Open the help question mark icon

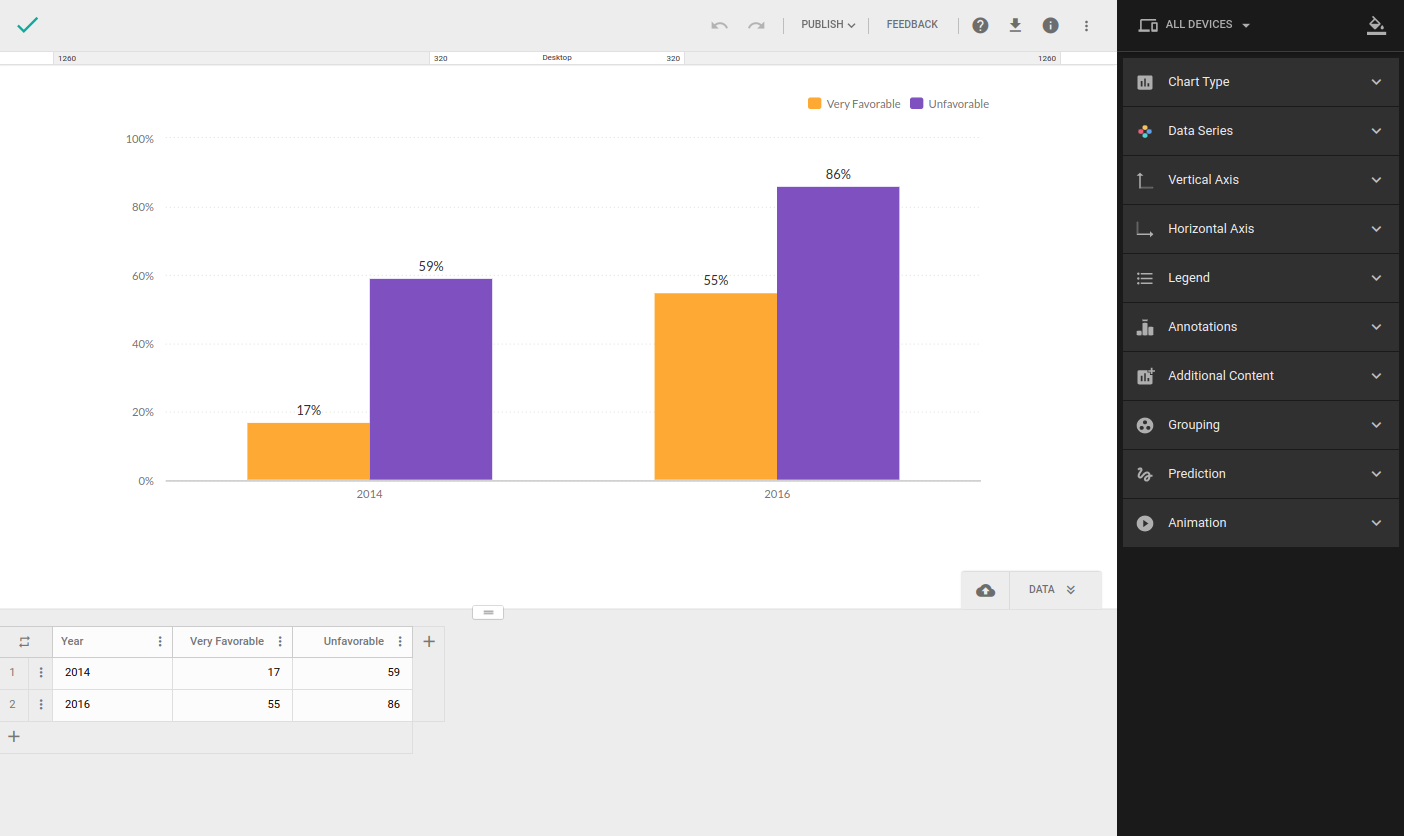click(980, 25)
